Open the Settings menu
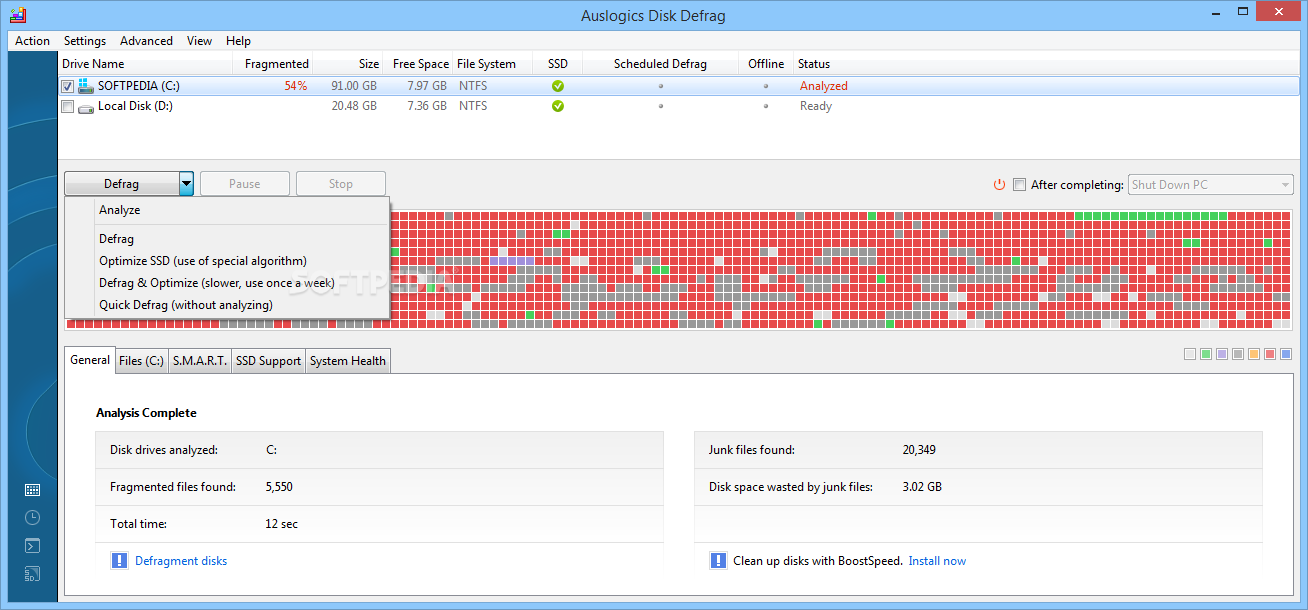The width and height of the screenshot is (1308, 610). [x=85, y=41]
